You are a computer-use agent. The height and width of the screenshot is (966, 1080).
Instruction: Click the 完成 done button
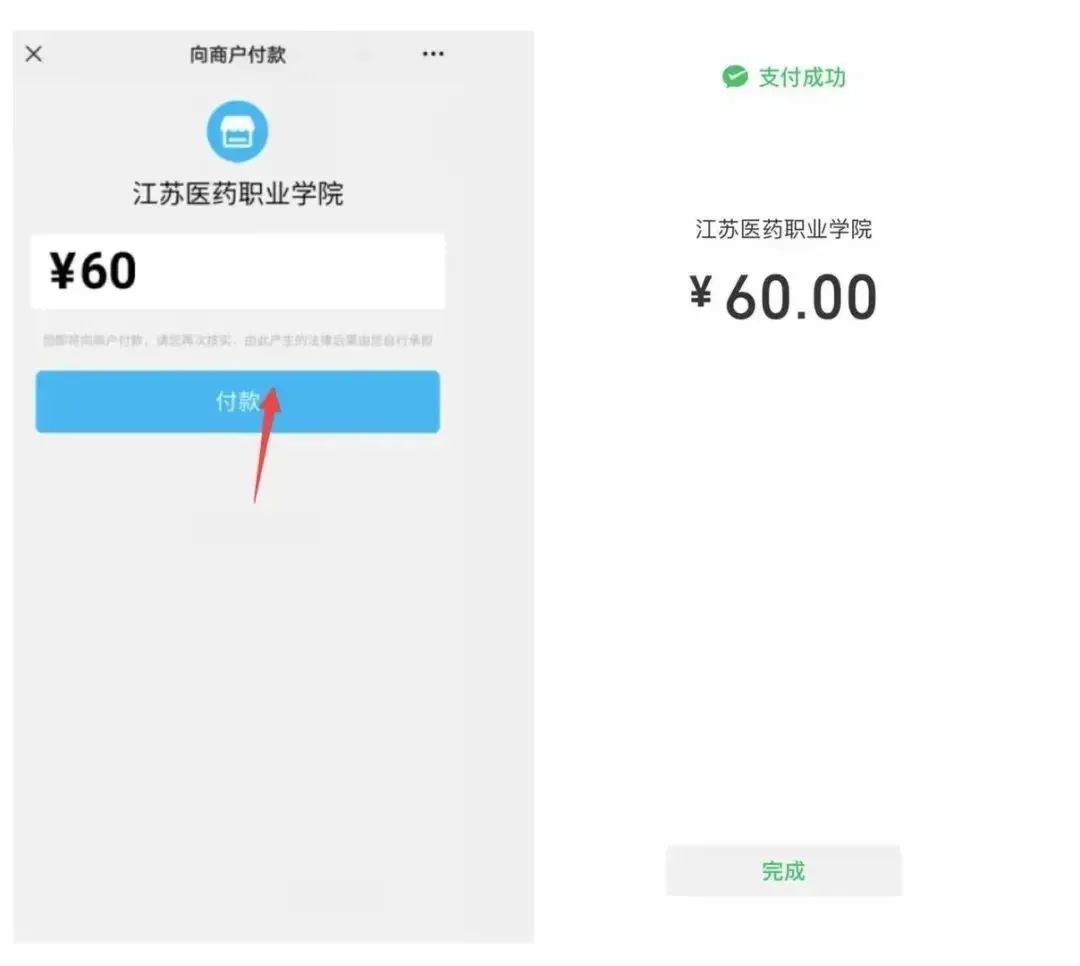(x=783, y=871)
